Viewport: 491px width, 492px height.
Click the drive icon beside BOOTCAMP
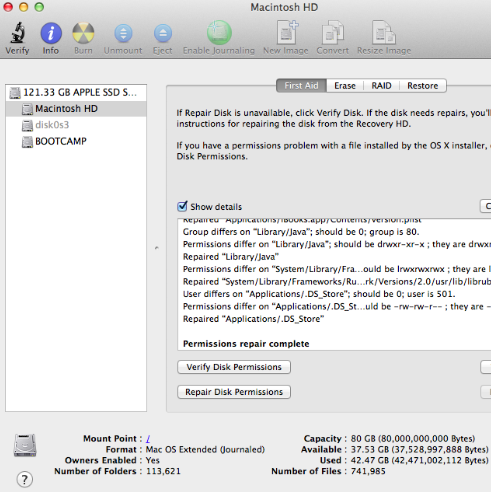tap(27, 142)
